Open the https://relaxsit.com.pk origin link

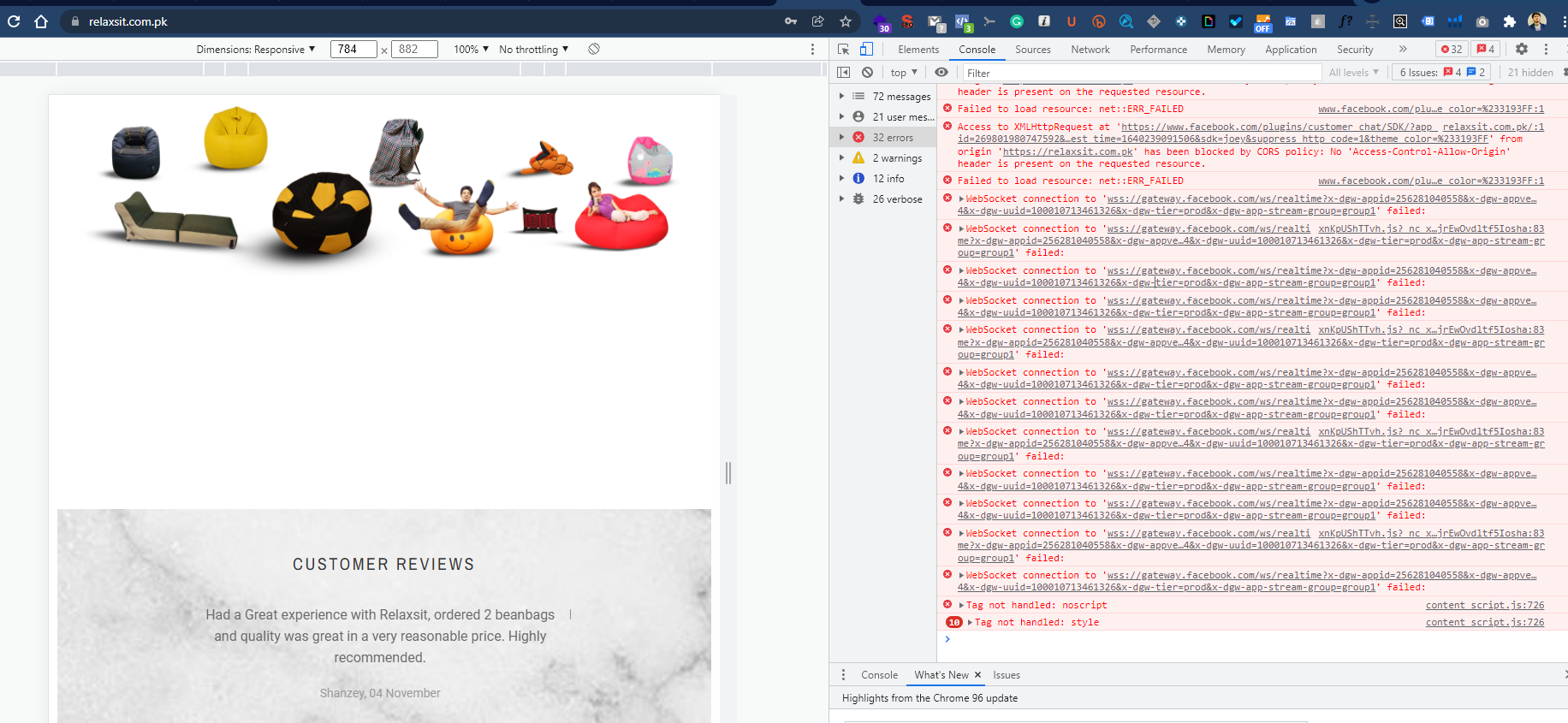[1068, 152]
